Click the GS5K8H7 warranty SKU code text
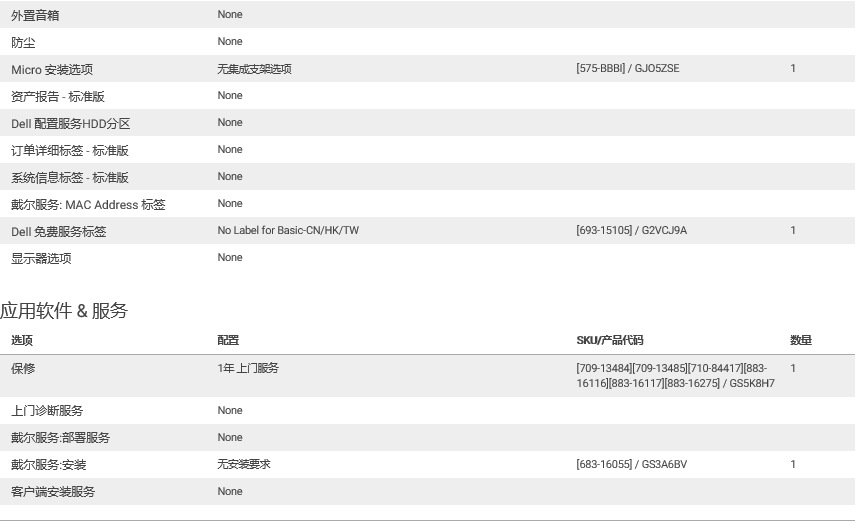 752,383
